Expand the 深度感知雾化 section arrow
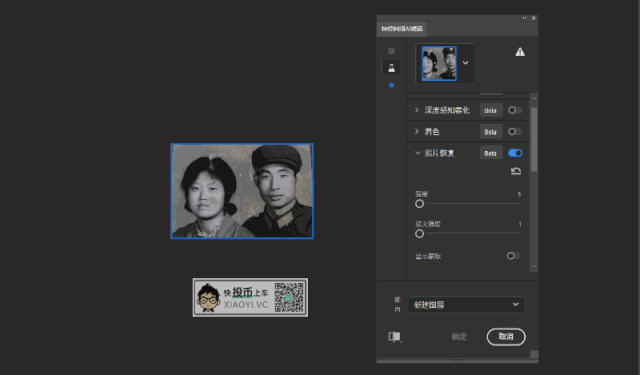 click(417, 110)
